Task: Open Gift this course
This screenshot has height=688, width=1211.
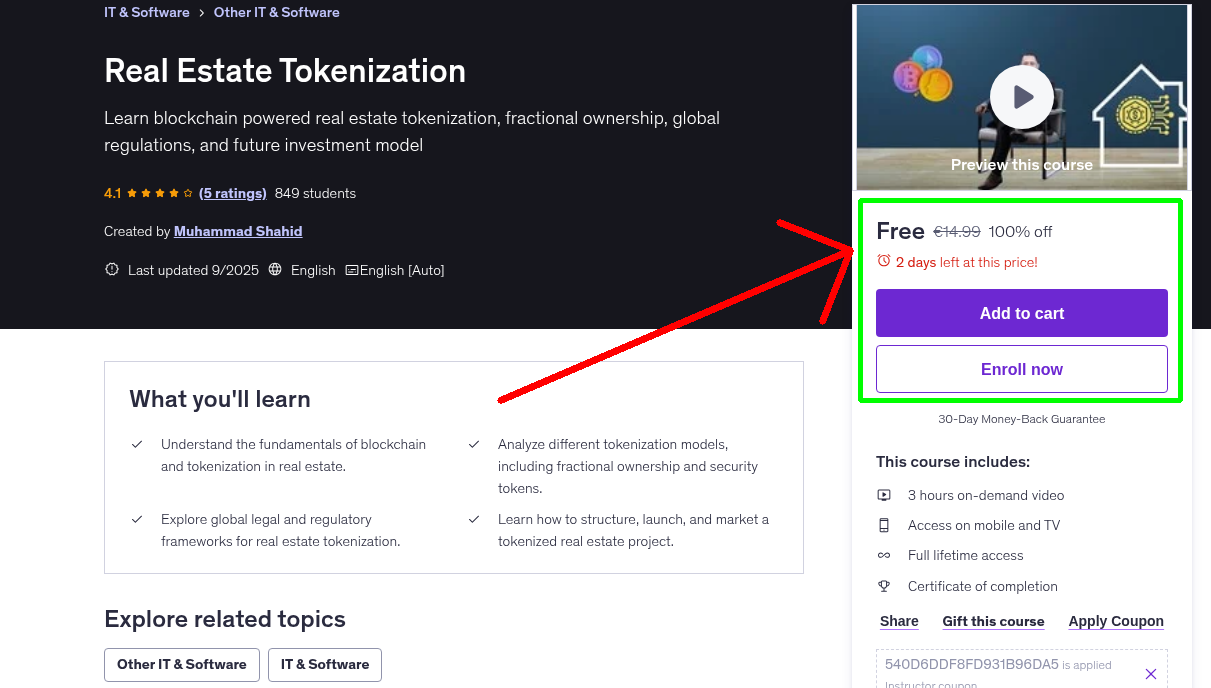Action: click(x=993, y=621)
